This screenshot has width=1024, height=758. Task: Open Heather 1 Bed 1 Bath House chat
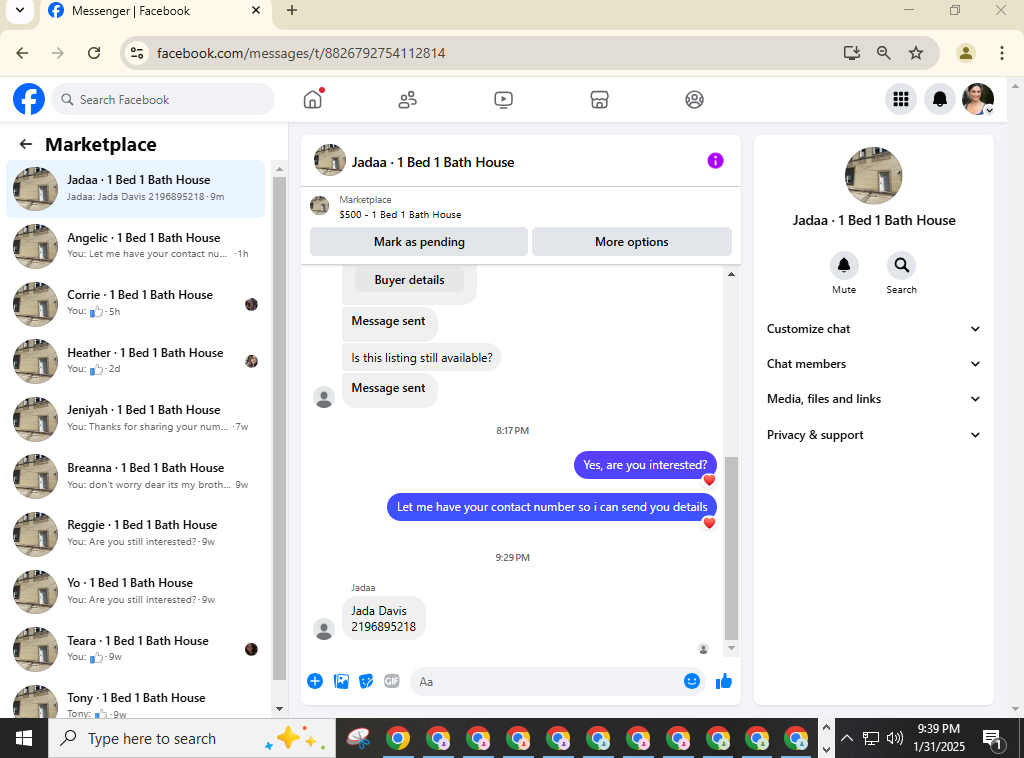pos(136,360)
